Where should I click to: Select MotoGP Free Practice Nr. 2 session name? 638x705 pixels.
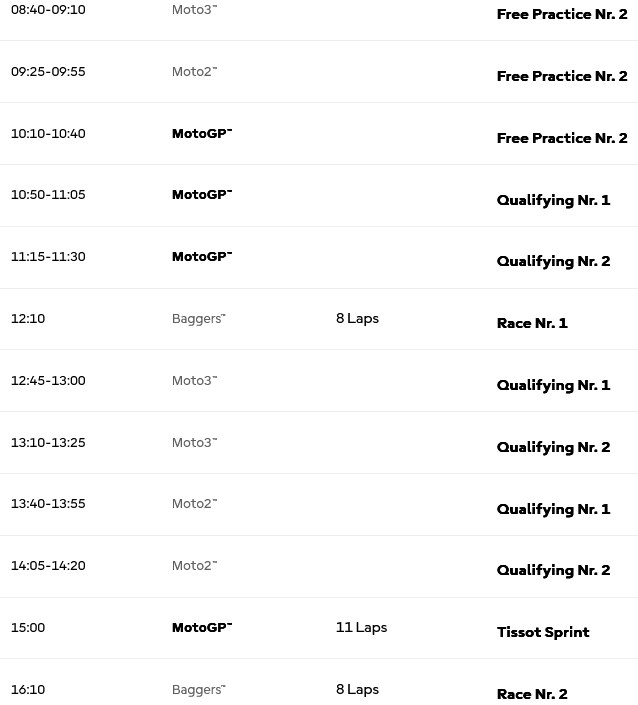pos(562,138)
